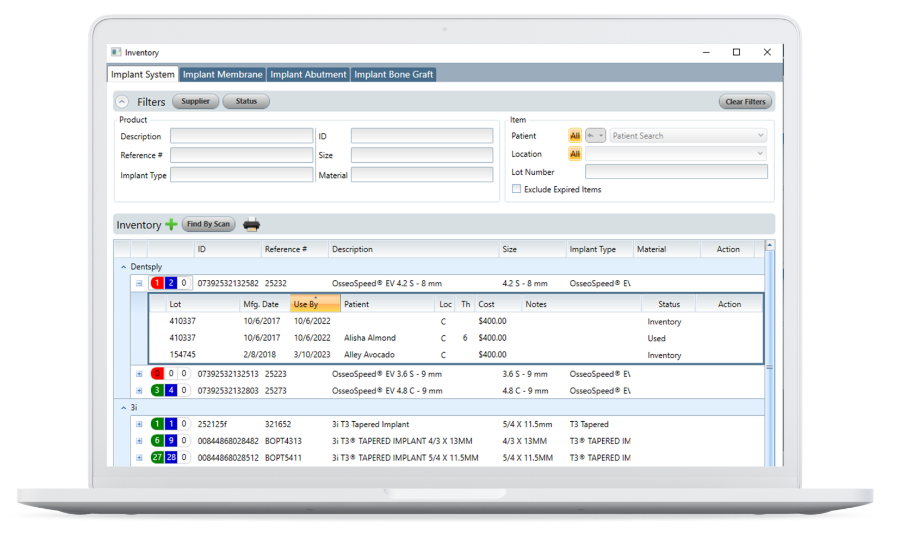This screenshot has width=903, height=535.
Task: Open the Patient Search dropdown
Action: pyautogui.click(x=688, y=136)
